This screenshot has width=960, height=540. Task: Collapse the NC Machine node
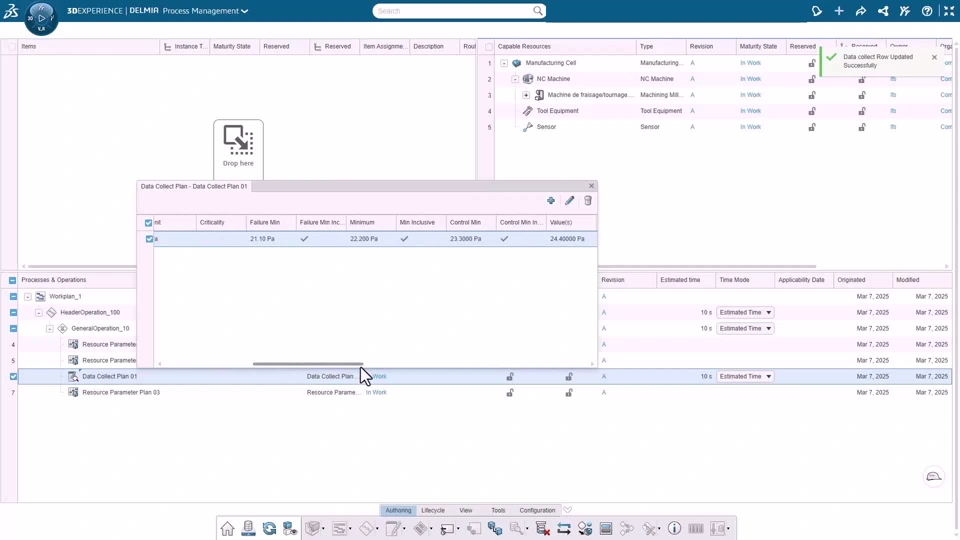click(x=515, y=79)
